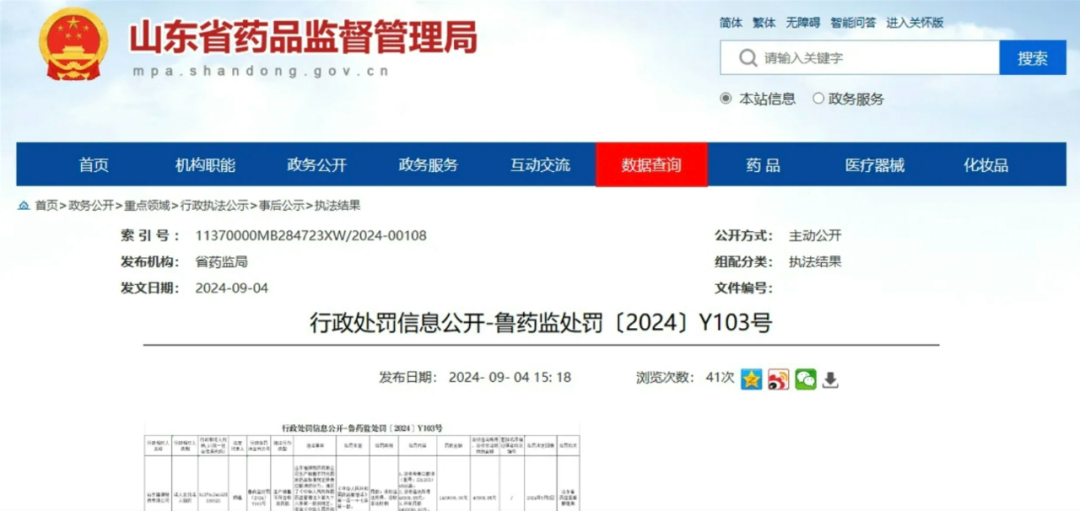Image resolution: width=1080 pixels, height=511 pixels.
Task: Go to 事后公示 in breadcrumb
Action: click(281, 206)
